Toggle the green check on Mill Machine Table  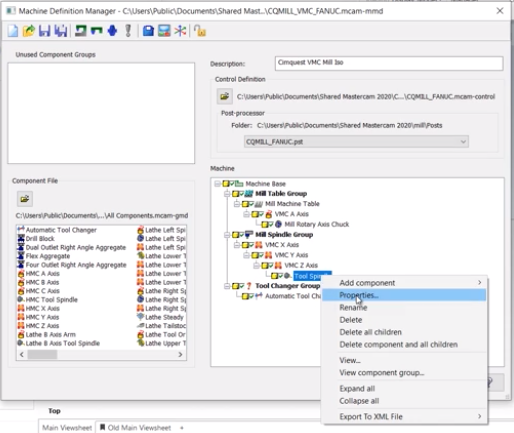(251, 203)
